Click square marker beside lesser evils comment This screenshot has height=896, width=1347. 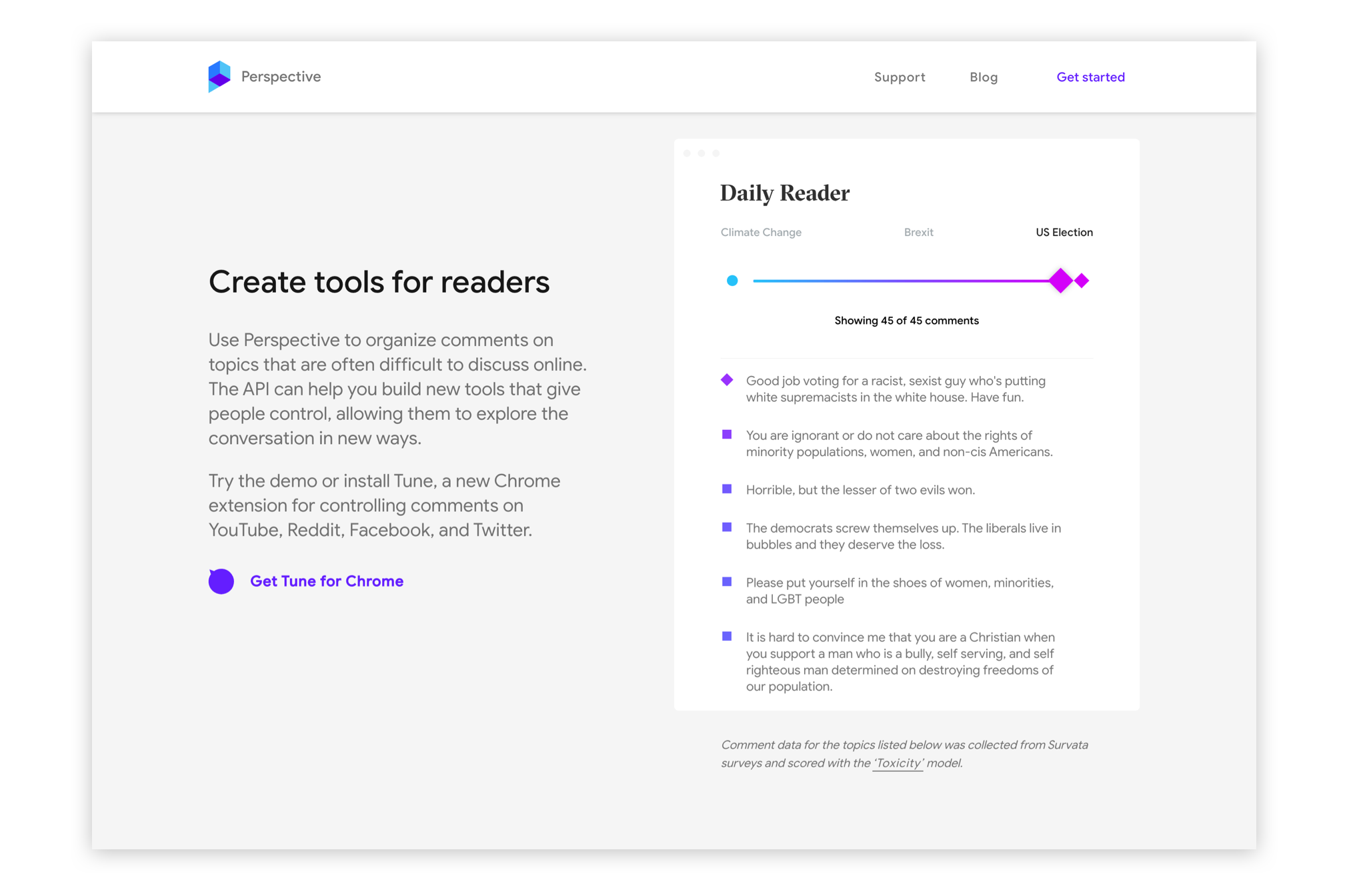(727, 489)
